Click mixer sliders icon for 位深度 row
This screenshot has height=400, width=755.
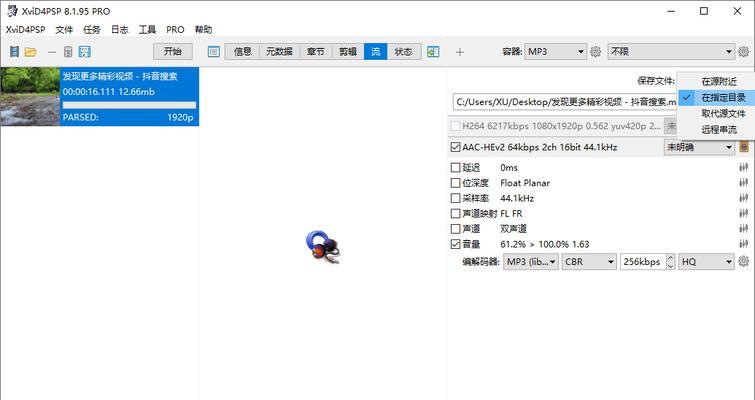coord(743,183)
